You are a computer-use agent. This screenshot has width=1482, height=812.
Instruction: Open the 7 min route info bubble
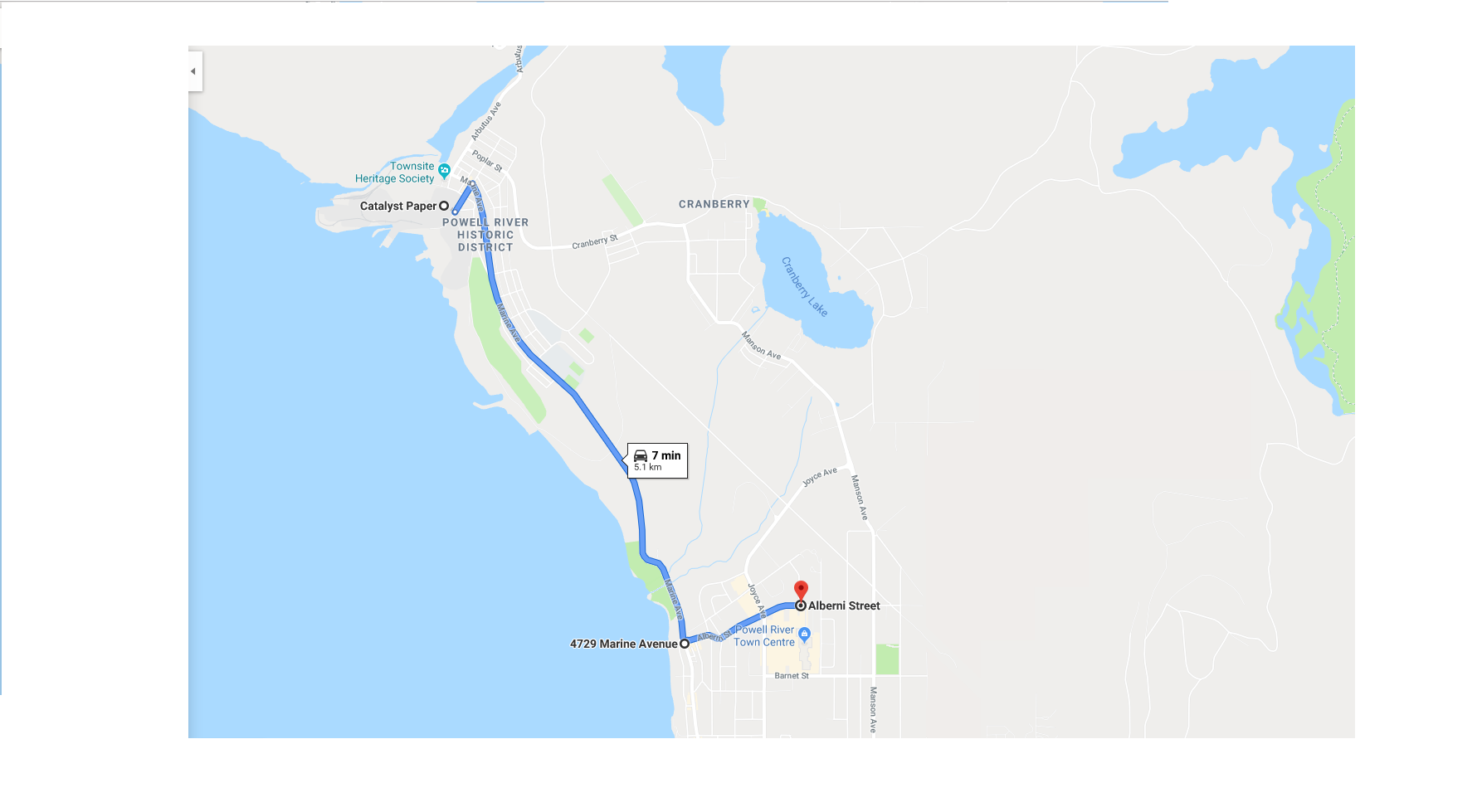coord(657,460)
